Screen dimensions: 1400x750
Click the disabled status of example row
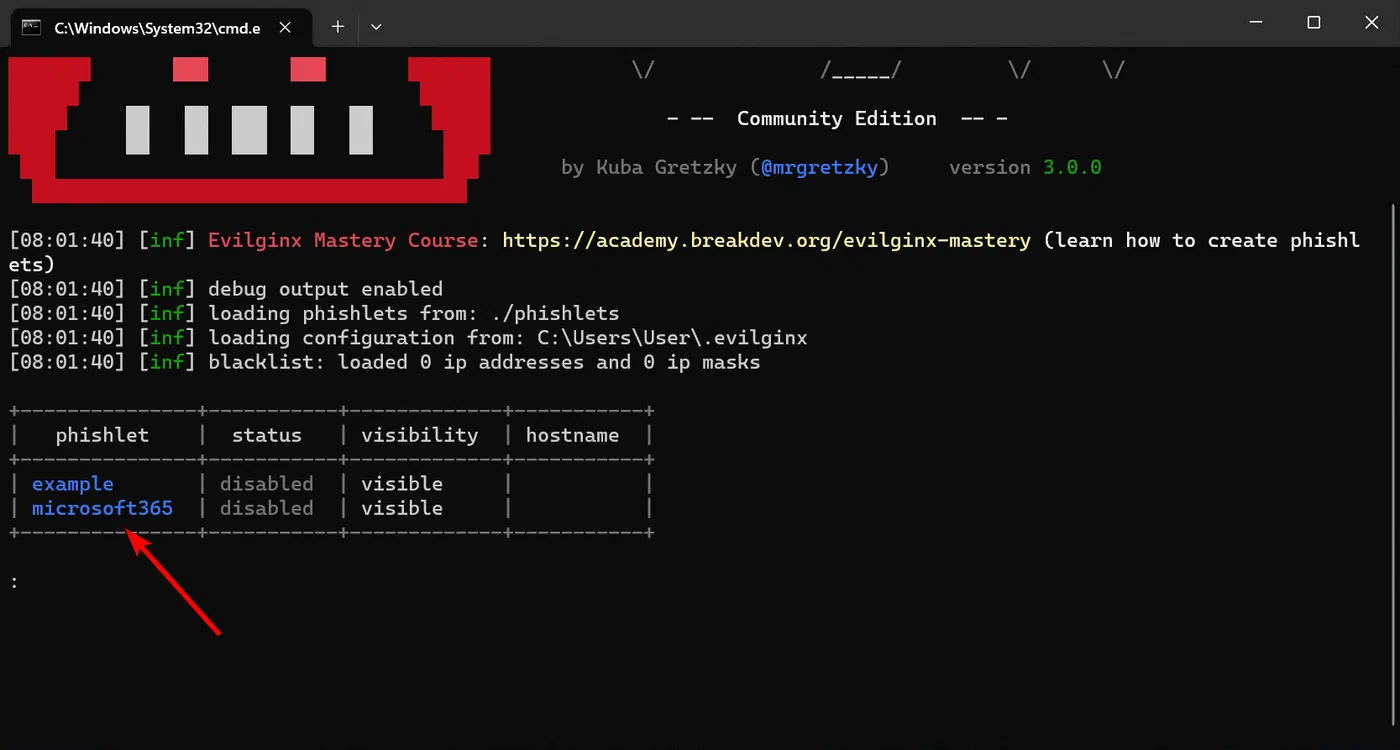point(266,484)
